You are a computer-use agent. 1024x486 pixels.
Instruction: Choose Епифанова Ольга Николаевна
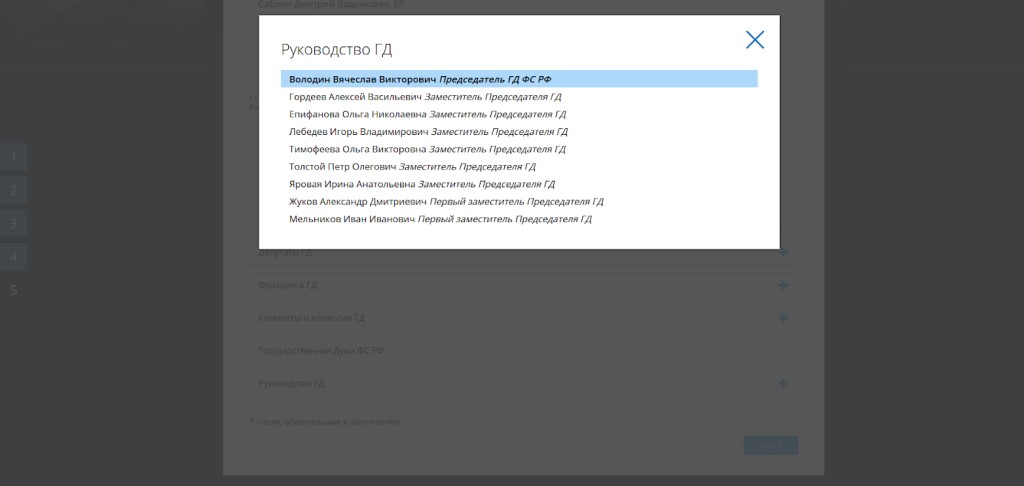click(519, 114)
